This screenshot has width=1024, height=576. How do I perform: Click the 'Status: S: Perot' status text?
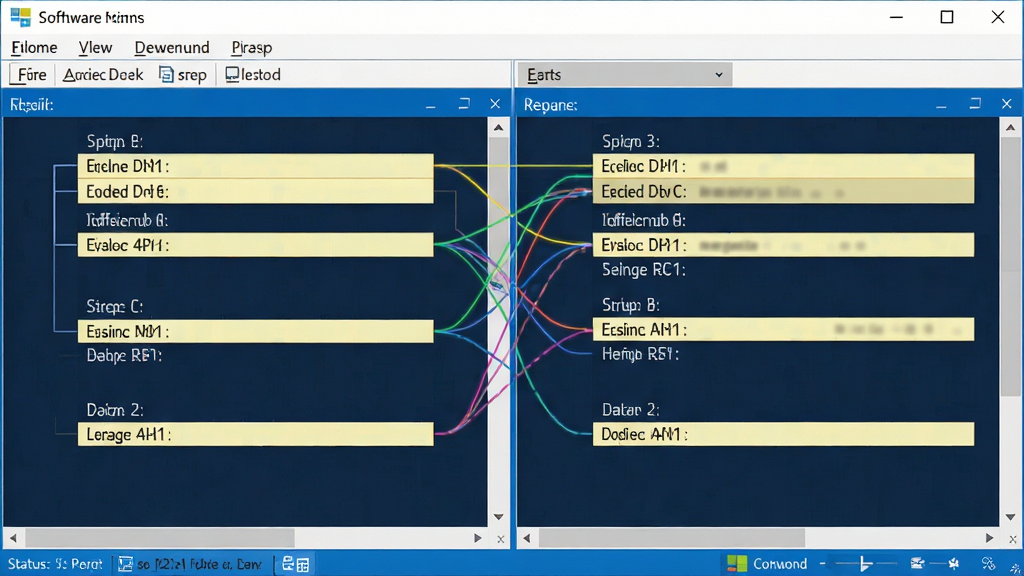pos(56,564)
